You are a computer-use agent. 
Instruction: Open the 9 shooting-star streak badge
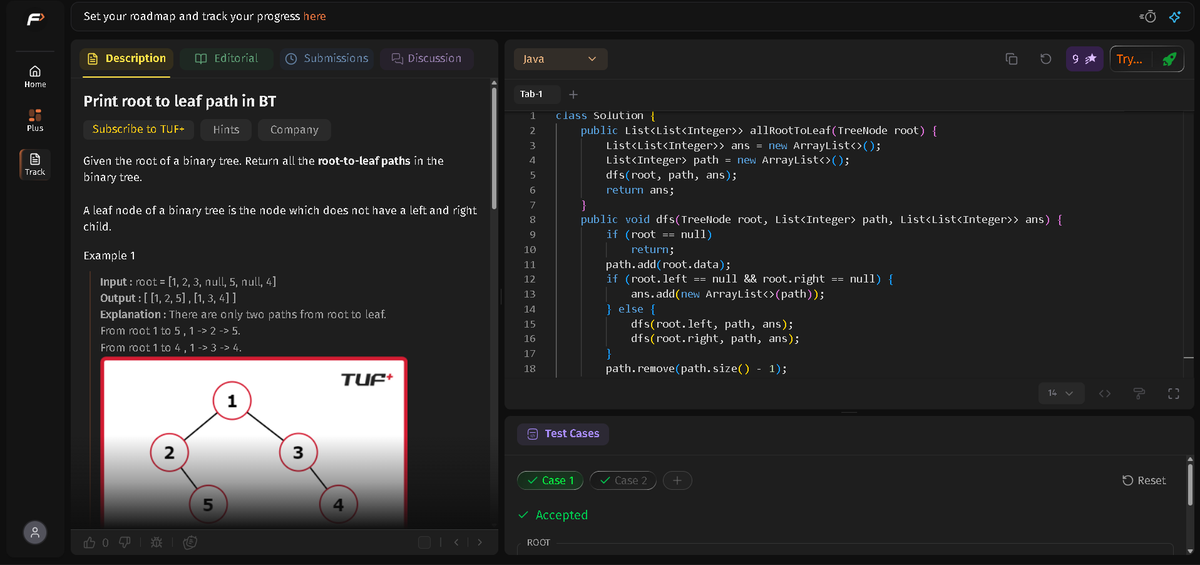[1084, 59]
